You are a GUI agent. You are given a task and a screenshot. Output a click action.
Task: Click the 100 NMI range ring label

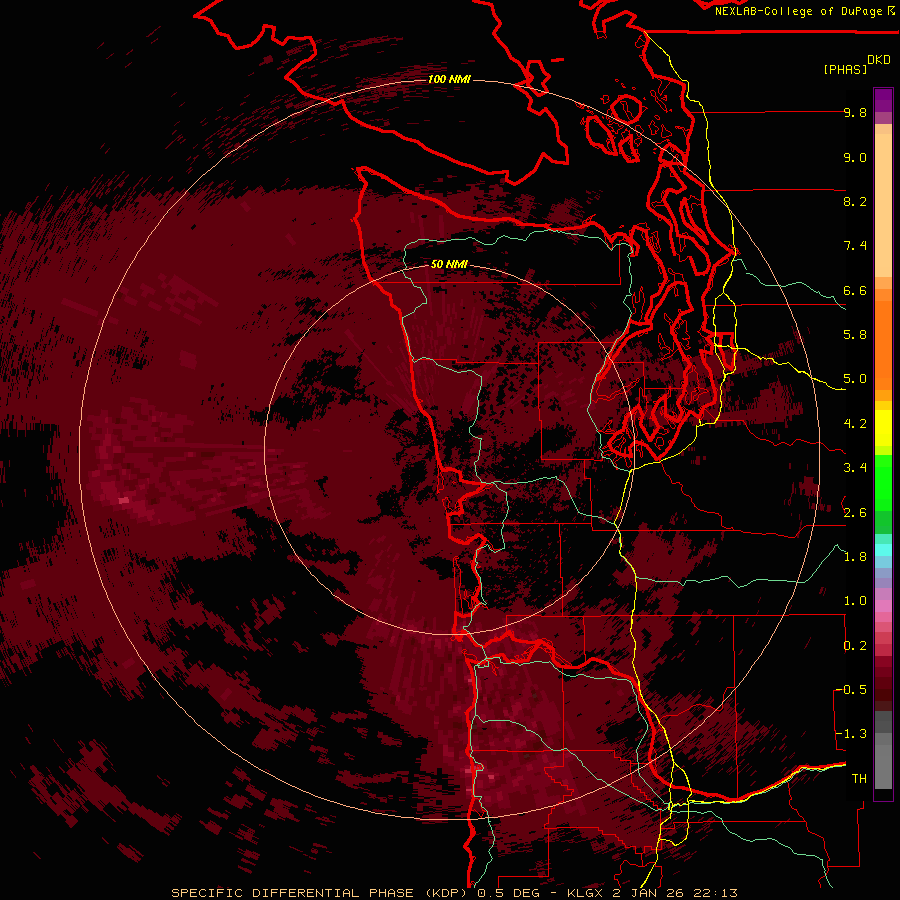449,79
